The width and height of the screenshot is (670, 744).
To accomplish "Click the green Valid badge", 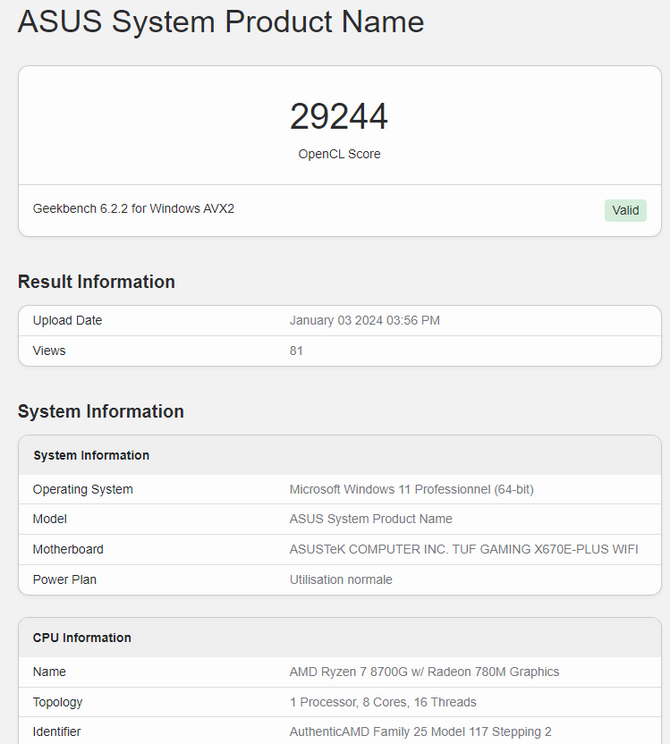I will (x=625, y=210).
